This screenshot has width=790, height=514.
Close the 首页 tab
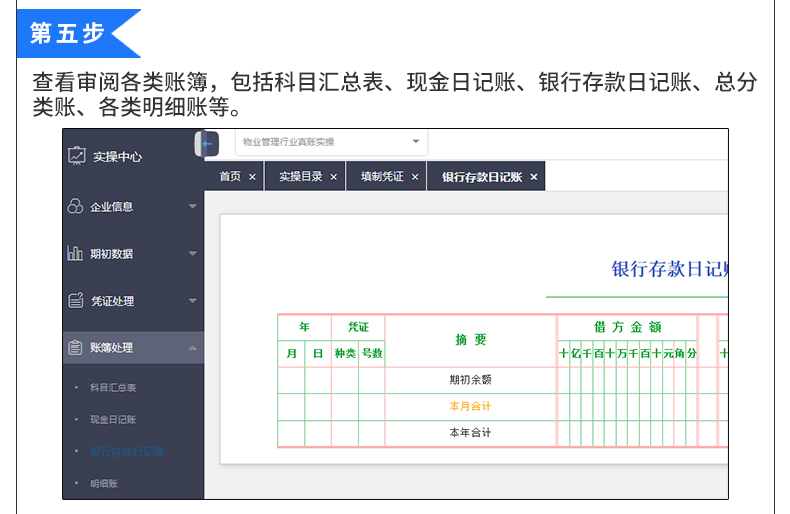pos(252,177)
